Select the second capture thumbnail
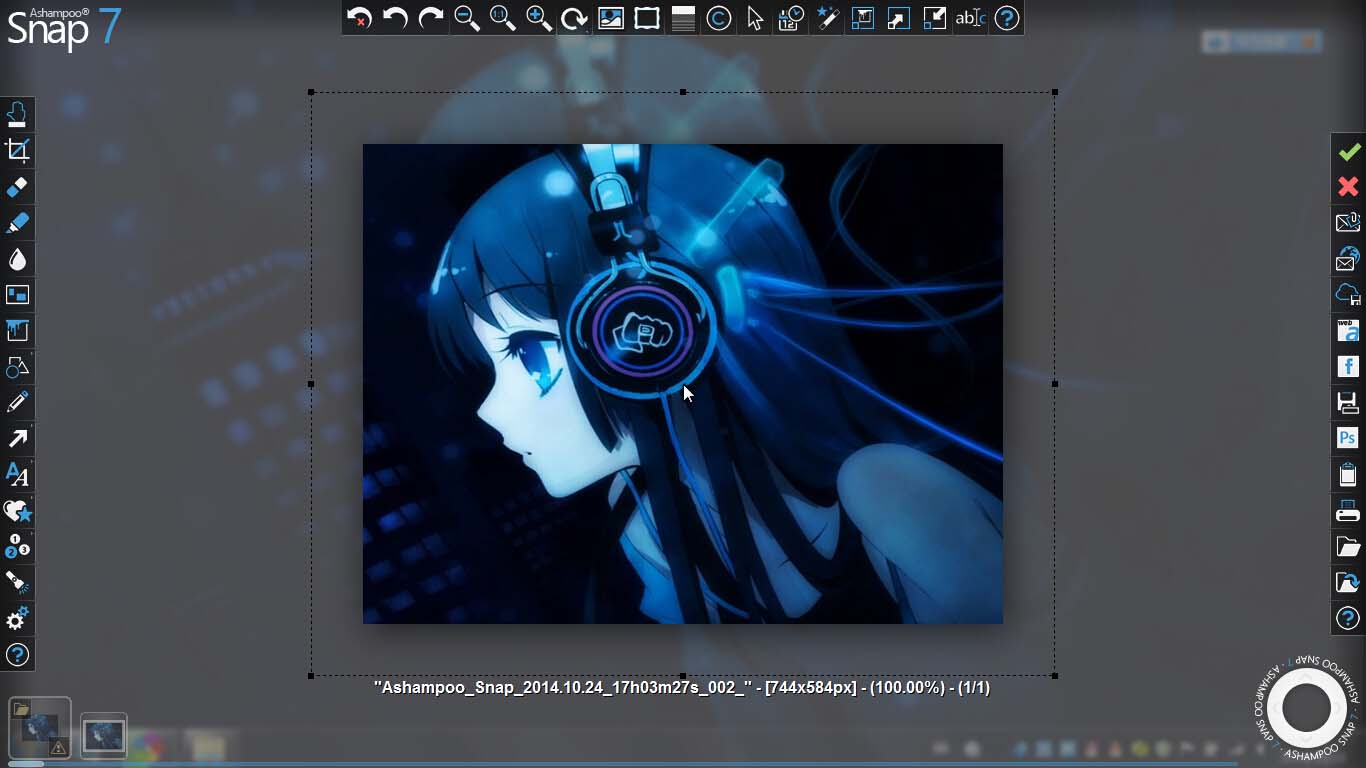The image size is (1366, 768). (104, 736)
